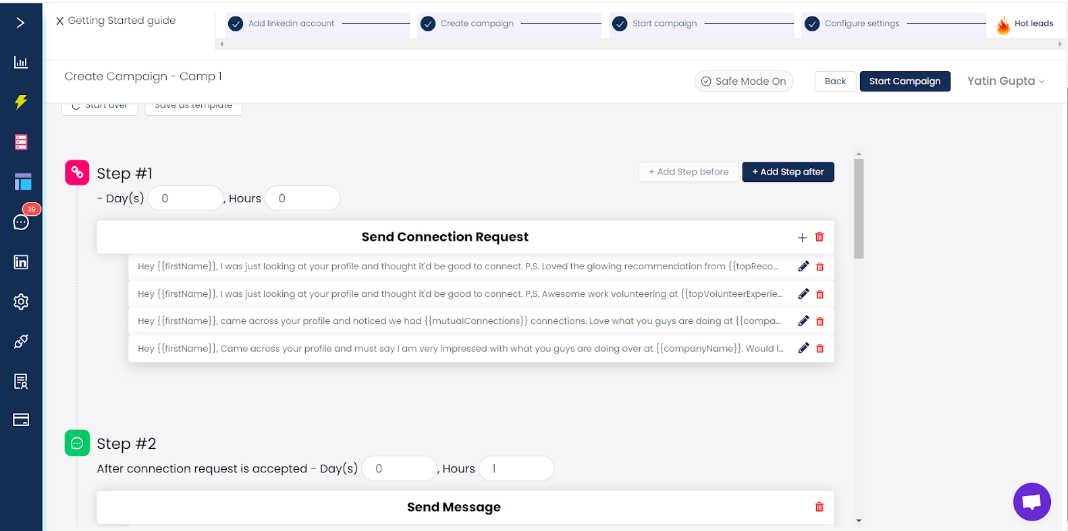Screen dimensions: 1068x531
Task: Open the integrations plug icon in sidebar
Action: point(21,342)
